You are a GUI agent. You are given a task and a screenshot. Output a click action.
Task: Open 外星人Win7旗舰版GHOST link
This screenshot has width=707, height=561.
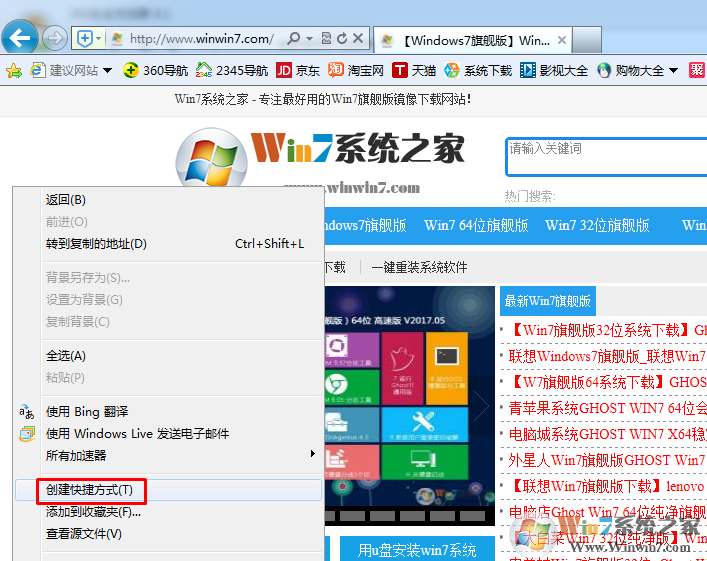click(x=607, y=460)
